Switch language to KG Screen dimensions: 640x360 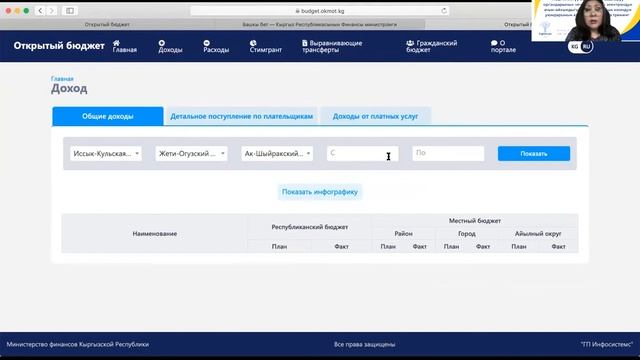[x=574, y=47]
